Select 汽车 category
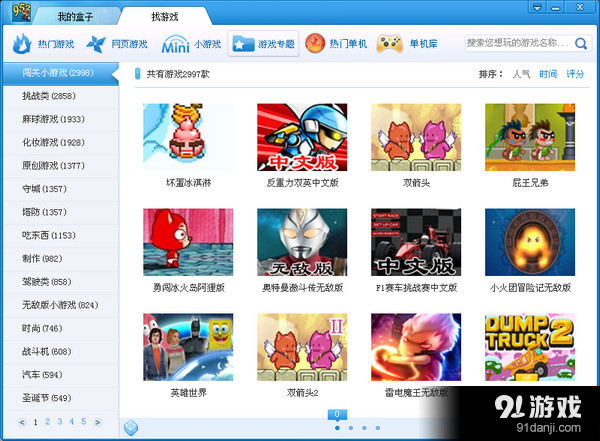The width and height of the screenshot is (600, 441). (60, 375)
